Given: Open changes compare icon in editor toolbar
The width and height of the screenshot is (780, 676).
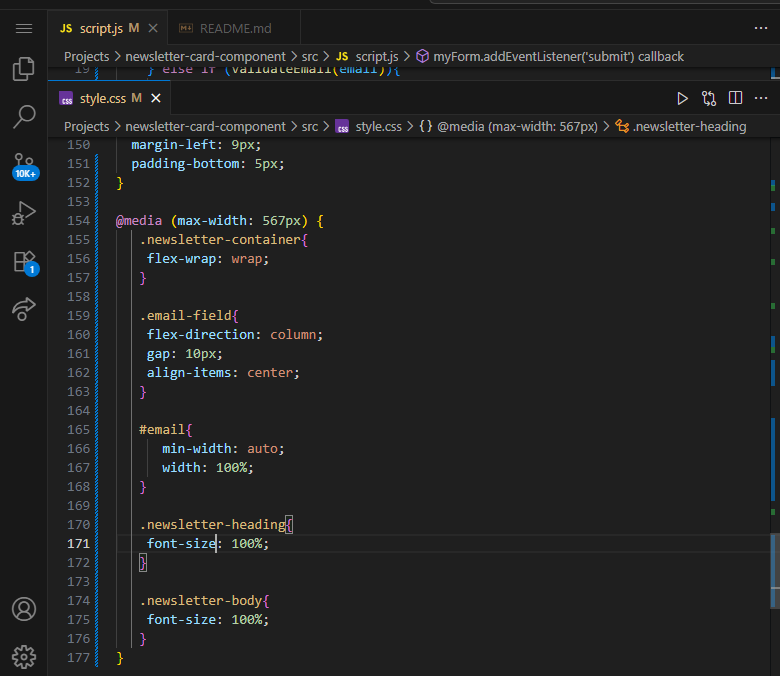Looking at the screenshot, I should (709, 98).
